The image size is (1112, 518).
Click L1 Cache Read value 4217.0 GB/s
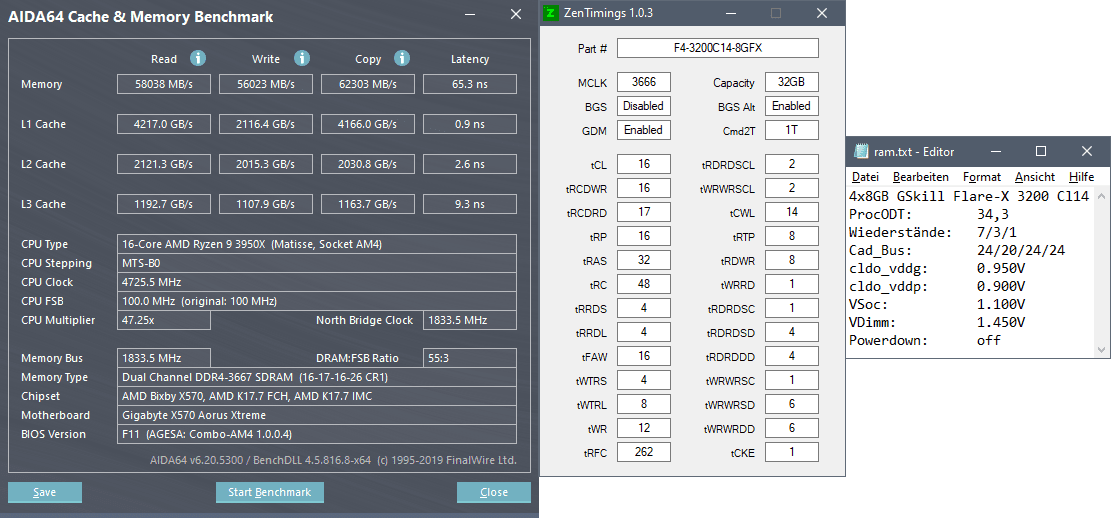point(164,124)
